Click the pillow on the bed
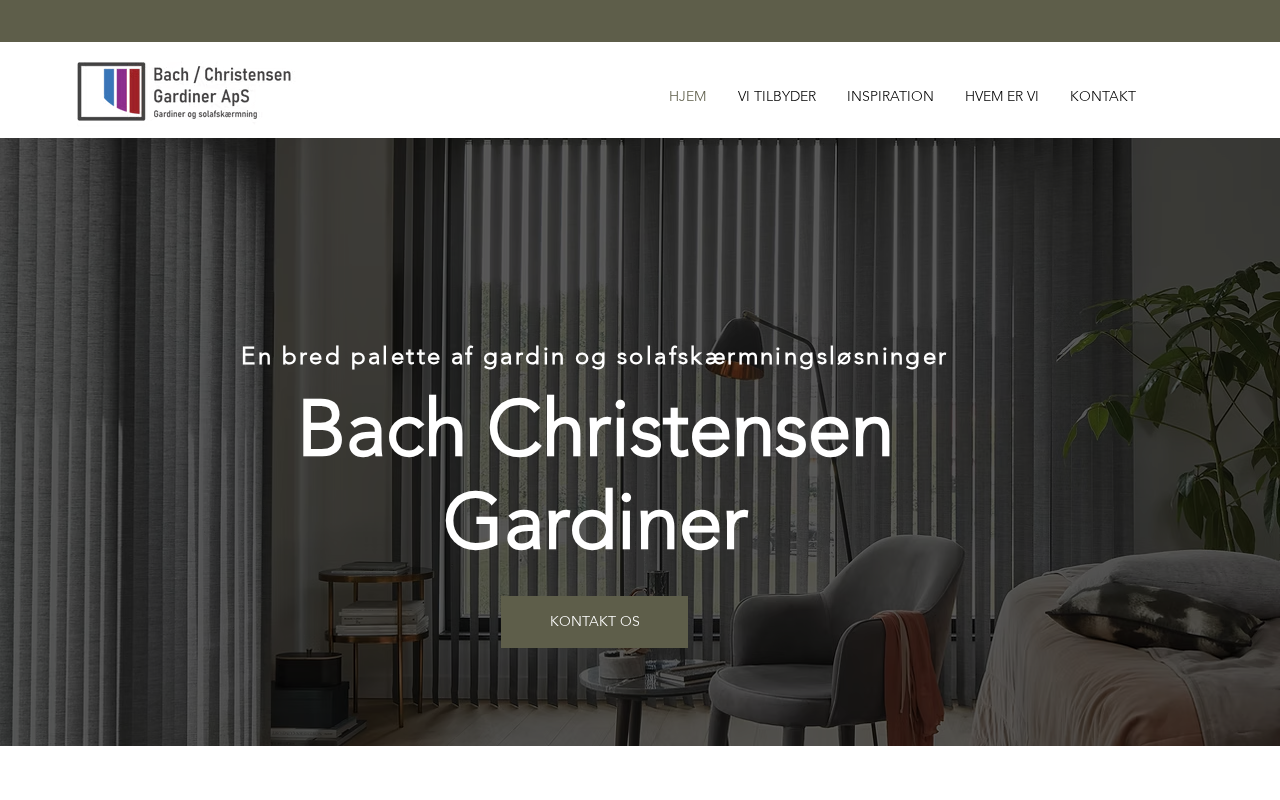The width and height of the screenshot is (1280, 800). tap(1160, 600)
